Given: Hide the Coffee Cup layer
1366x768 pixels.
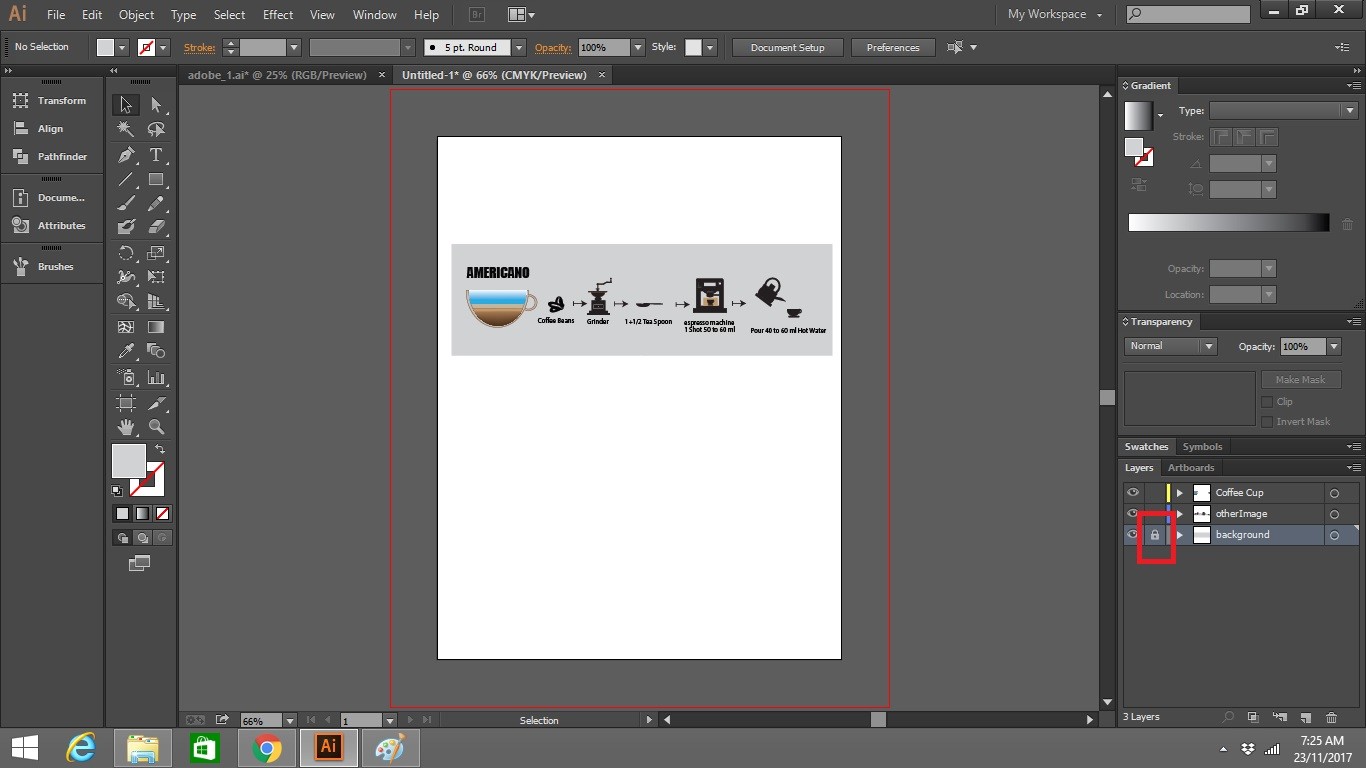Looking at the screenshot, I should 1133,492.
